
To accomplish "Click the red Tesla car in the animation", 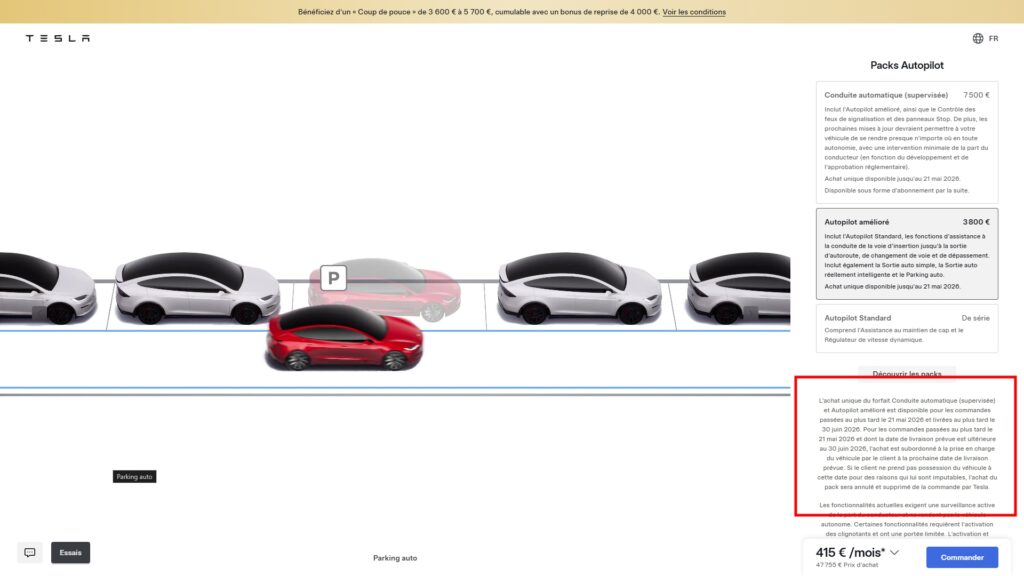I will click(x=344, y=338).
